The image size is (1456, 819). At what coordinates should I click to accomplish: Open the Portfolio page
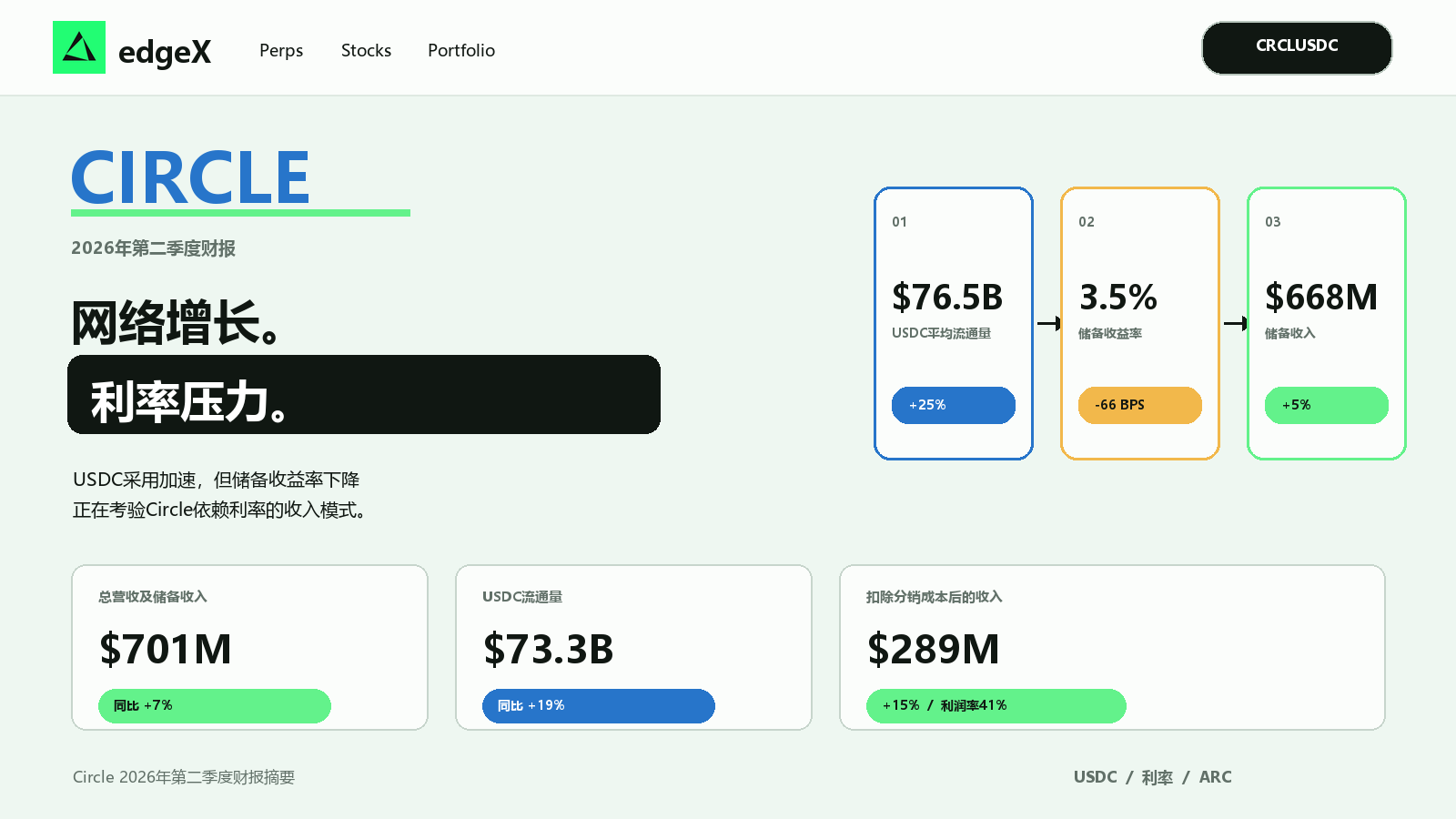(x=461, y=50)
